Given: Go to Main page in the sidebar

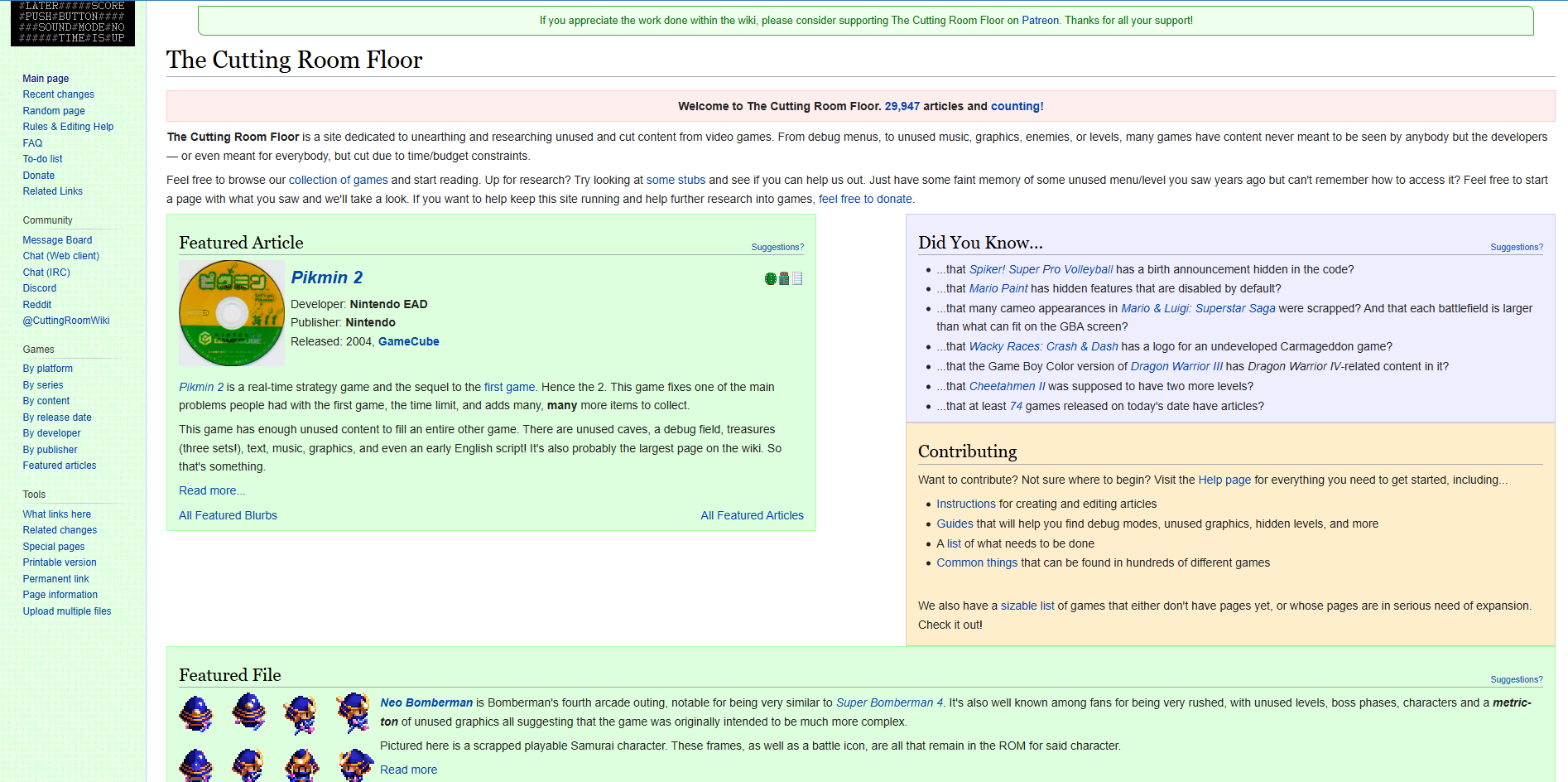Looking at the screenshot, I should [46, 79].
